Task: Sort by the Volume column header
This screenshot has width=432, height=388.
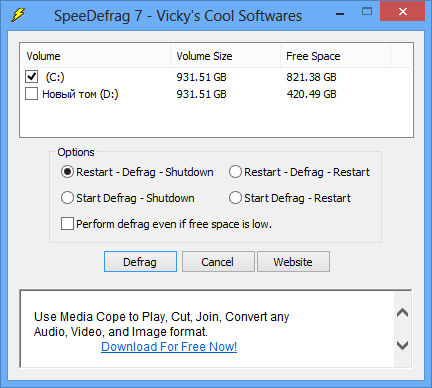Action: (95, 56)
